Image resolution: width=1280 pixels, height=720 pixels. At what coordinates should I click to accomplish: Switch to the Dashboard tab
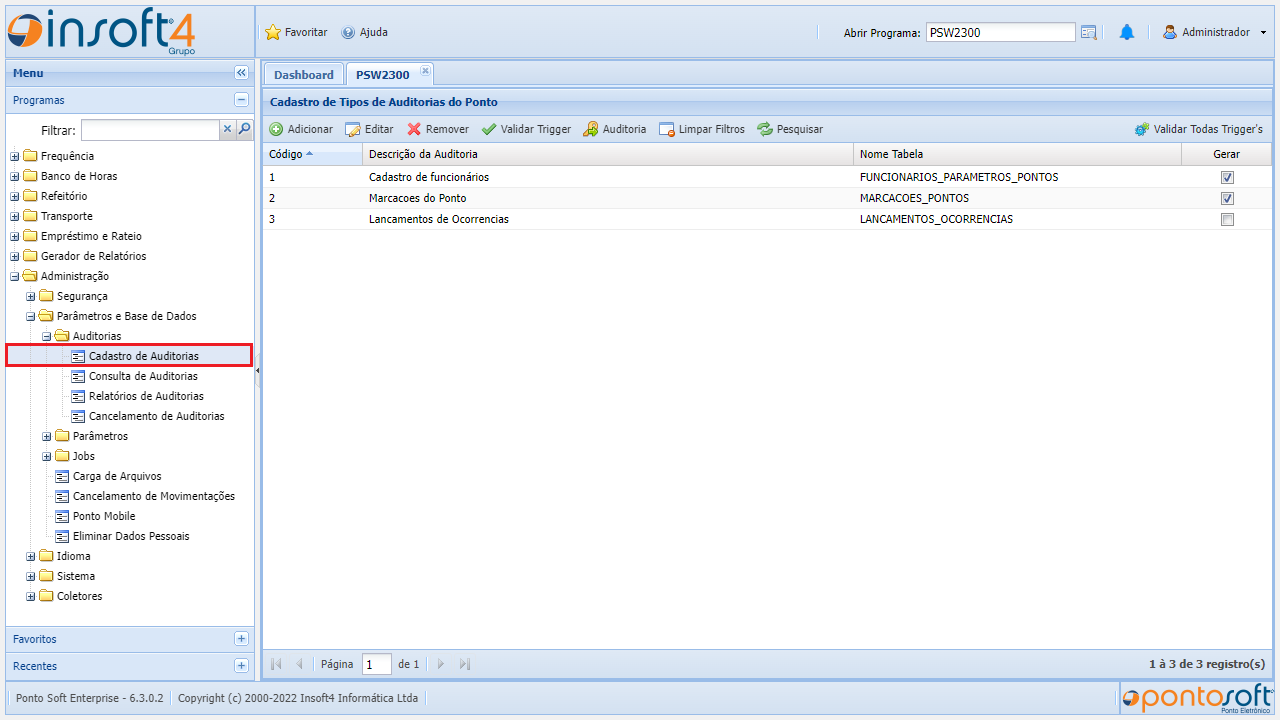pos(303,75)
